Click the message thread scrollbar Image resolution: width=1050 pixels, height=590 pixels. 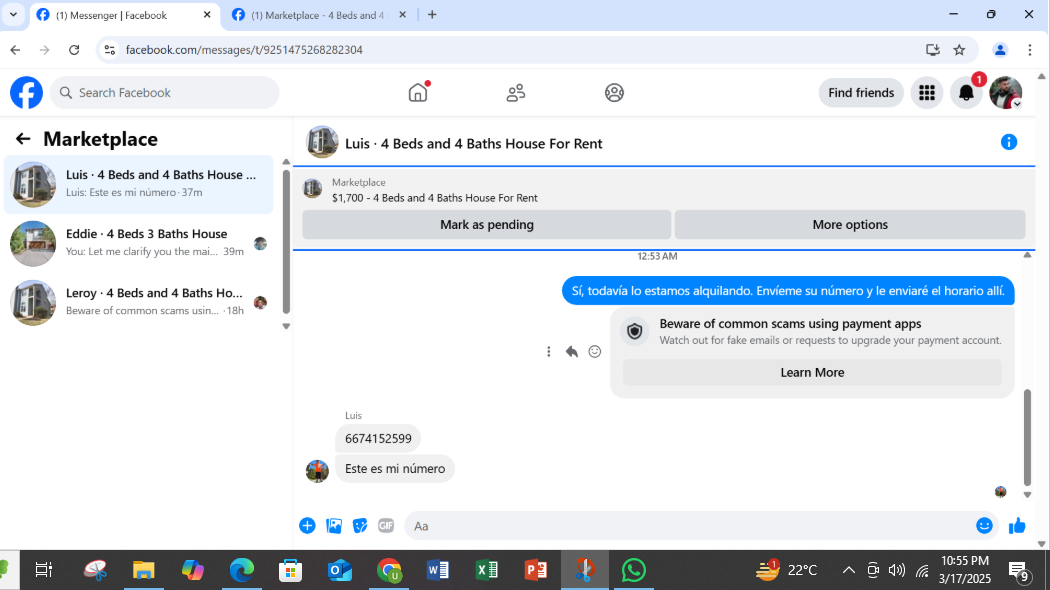click(x=1027, y=437)
